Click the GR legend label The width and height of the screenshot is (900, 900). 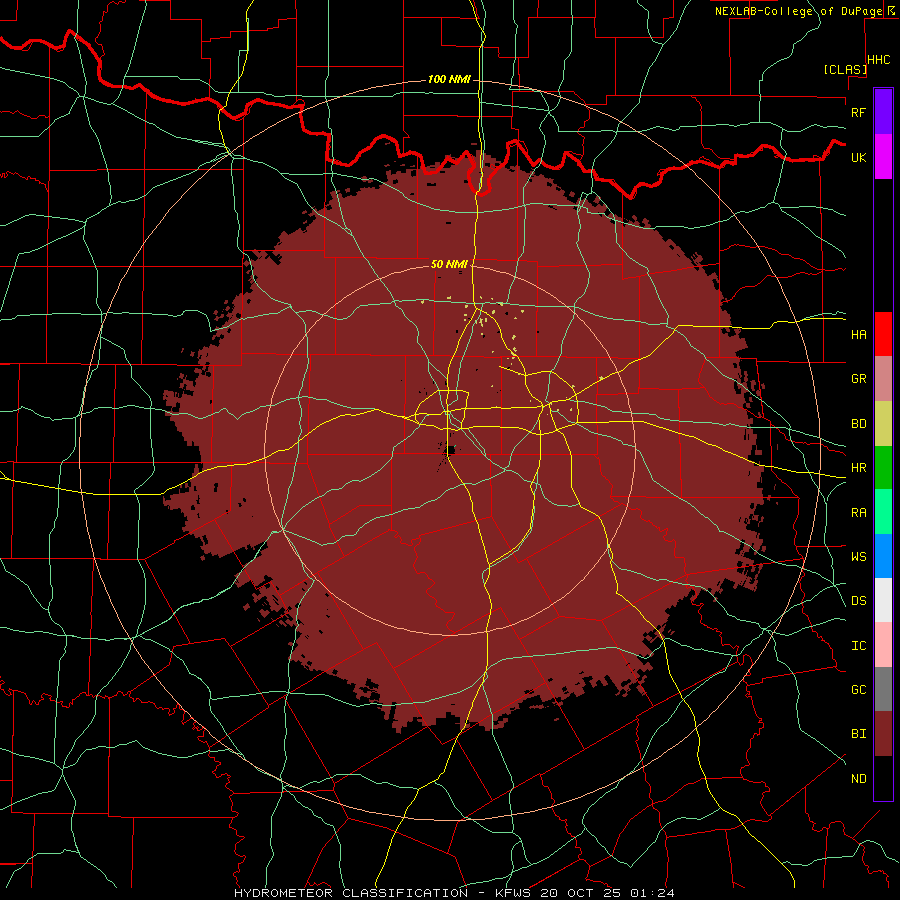(858, 379)
